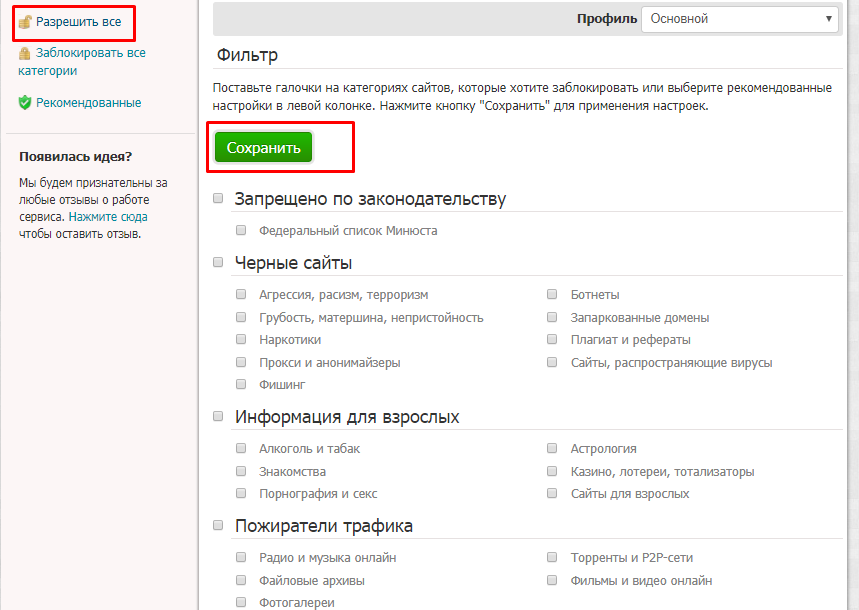Enable the Фотогалереи checkbox

[x=241, y=602]
